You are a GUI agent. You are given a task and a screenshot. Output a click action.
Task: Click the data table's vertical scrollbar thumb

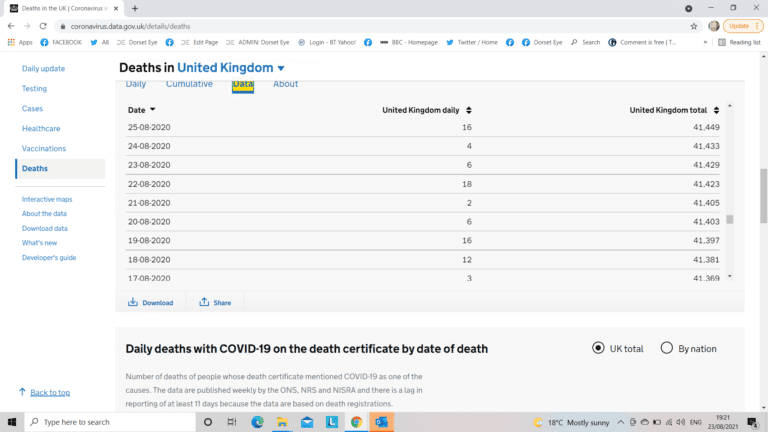[729, 220]
